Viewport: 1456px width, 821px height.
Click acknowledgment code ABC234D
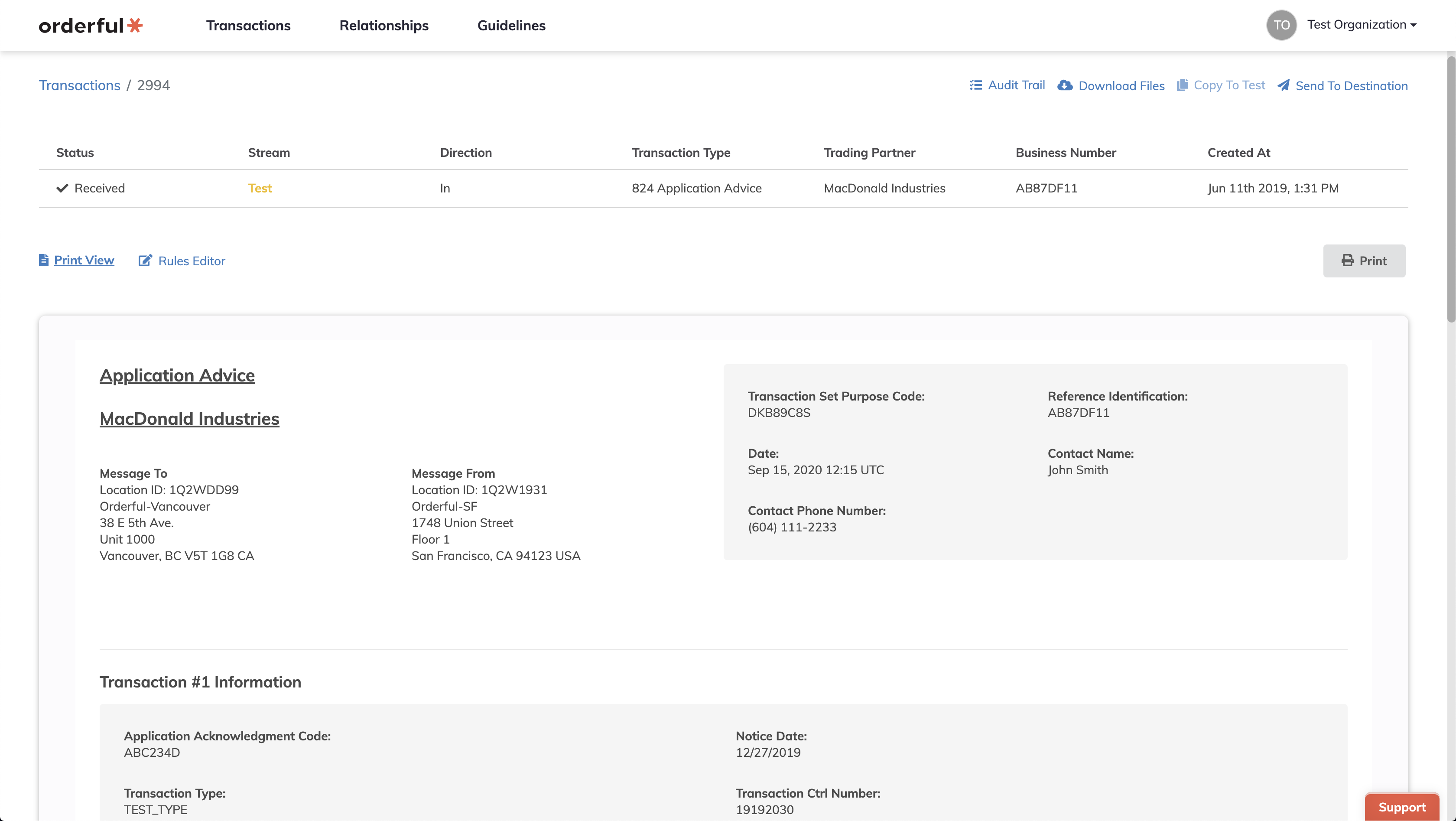(x=152, y=753)
